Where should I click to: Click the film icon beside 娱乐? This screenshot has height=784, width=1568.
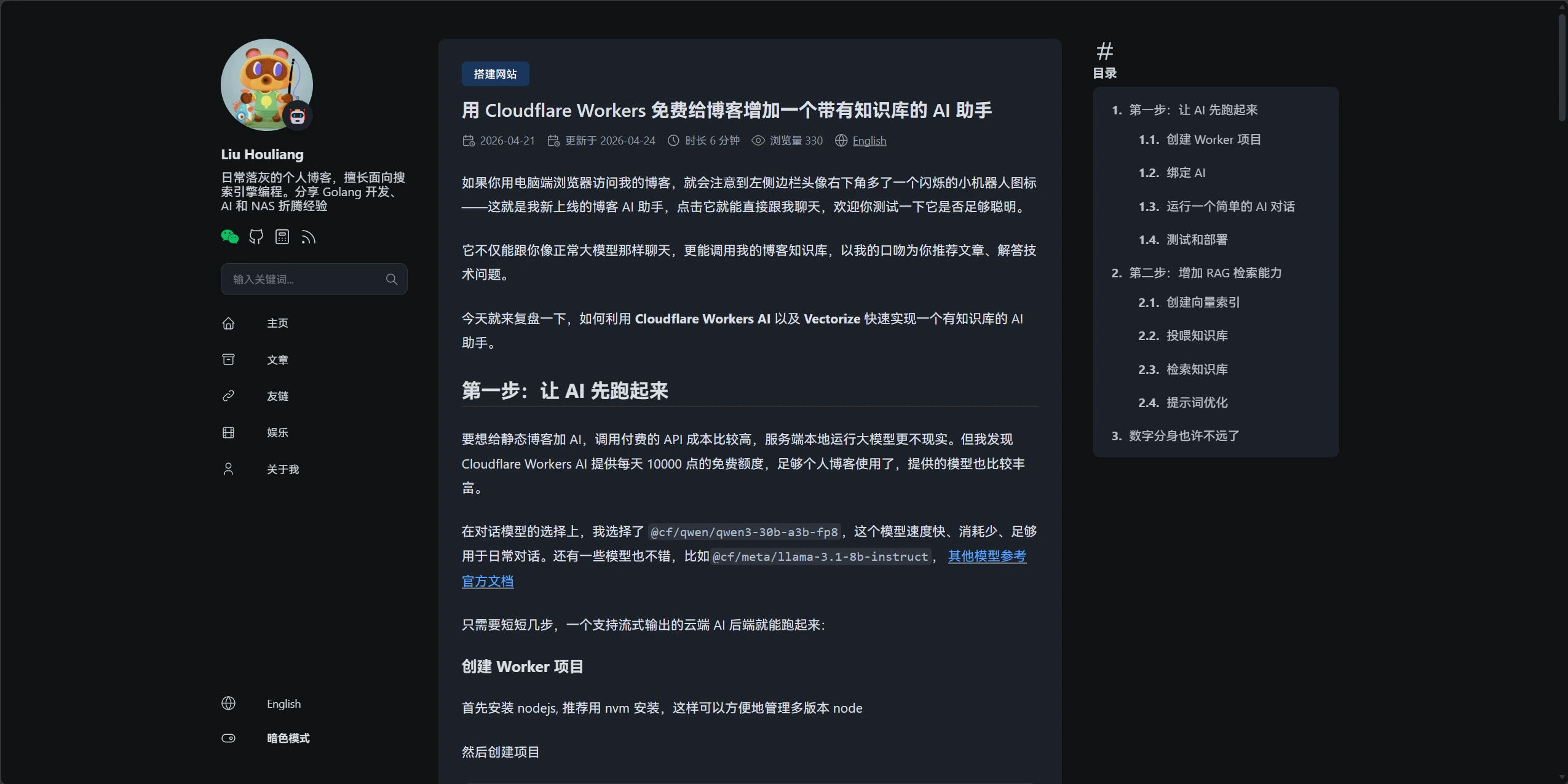[228, 432]
